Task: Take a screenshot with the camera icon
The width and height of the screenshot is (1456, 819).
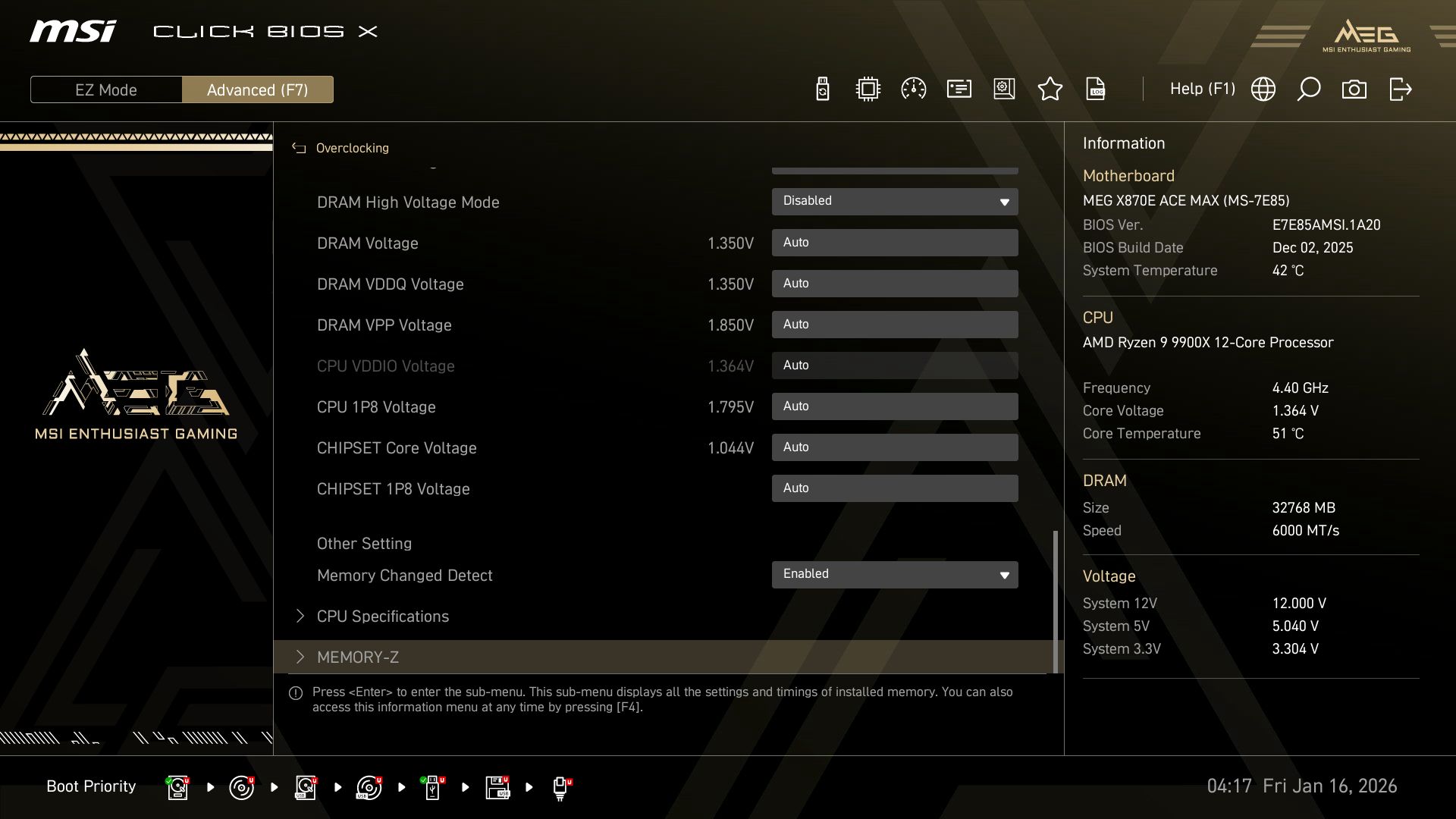Action: 1354,89
